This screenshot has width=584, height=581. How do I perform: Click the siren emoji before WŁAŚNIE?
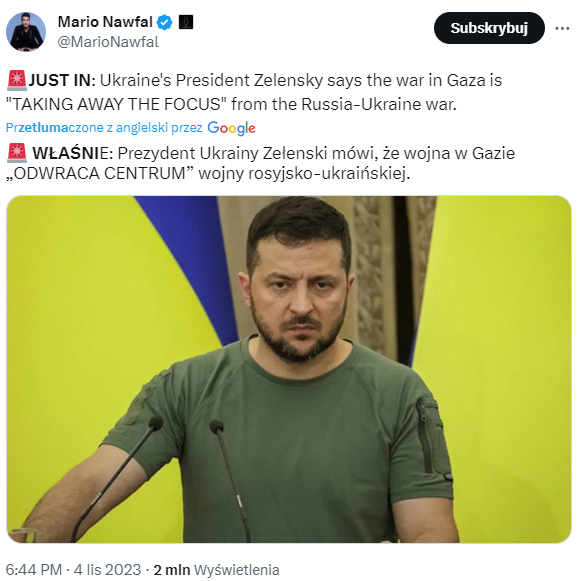click(17, 153)
